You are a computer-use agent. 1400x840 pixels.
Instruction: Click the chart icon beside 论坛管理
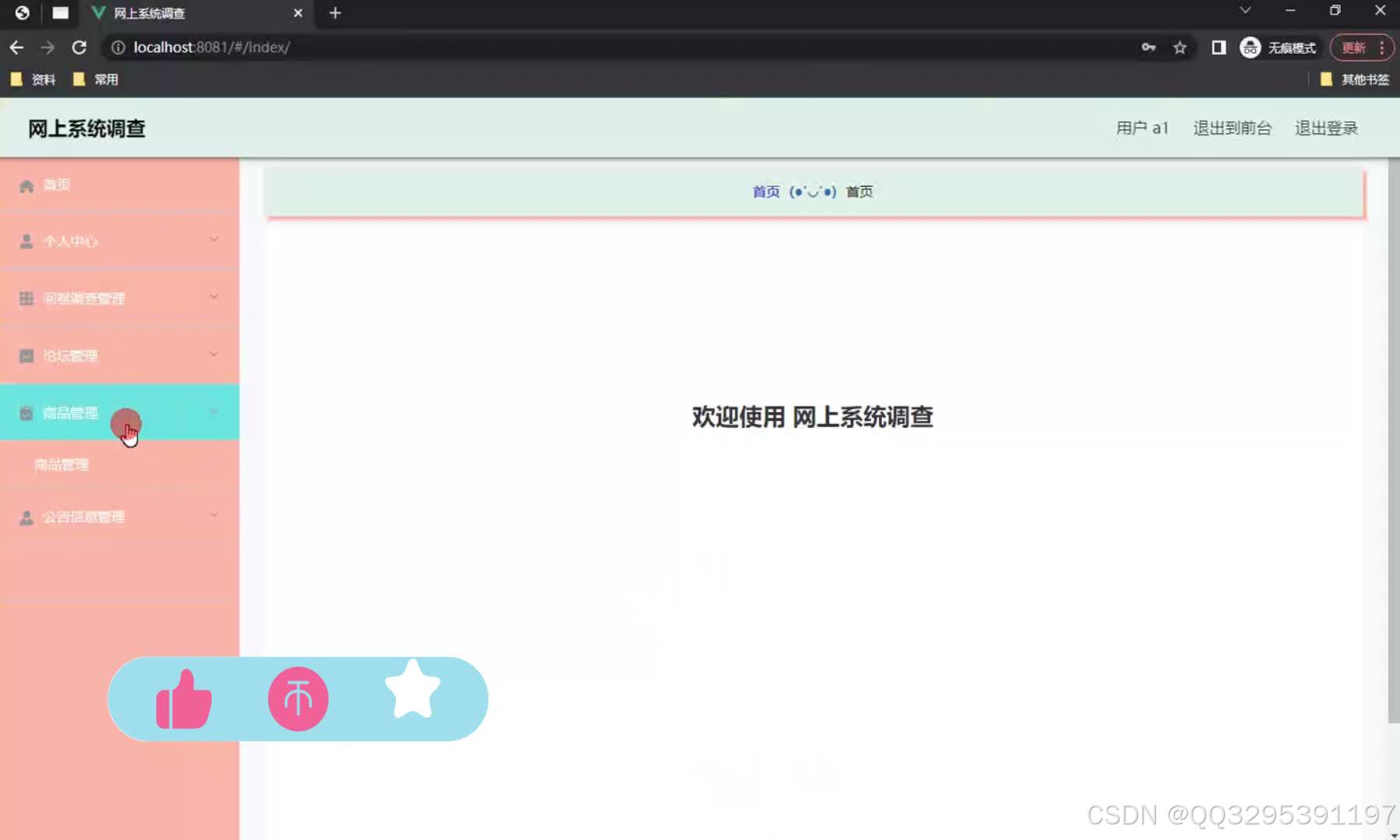click(26, 356)
